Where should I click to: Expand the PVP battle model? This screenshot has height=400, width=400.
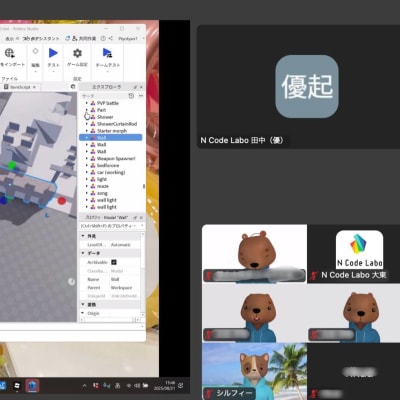tap(87, 103)
